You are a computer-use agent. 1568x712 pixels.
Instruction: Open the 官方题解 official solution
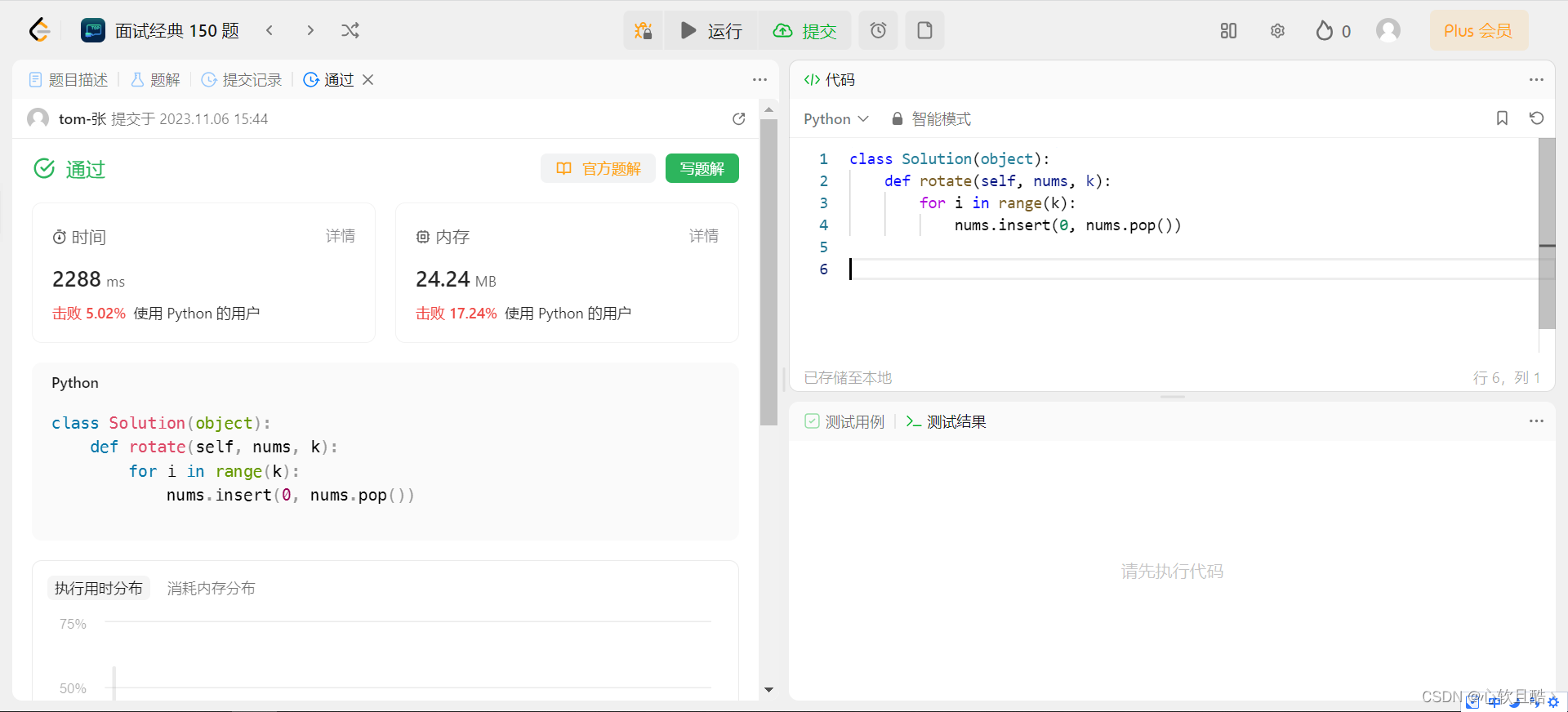coord(599,168)
